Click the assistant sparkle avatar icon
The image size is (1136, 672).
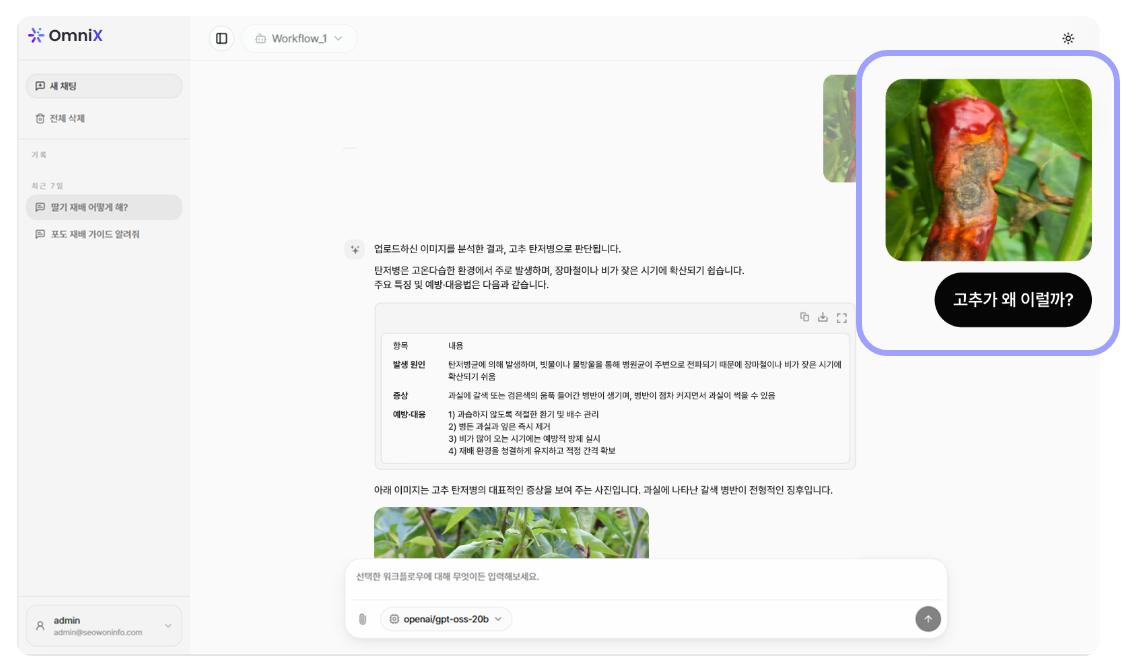point(354,249)
